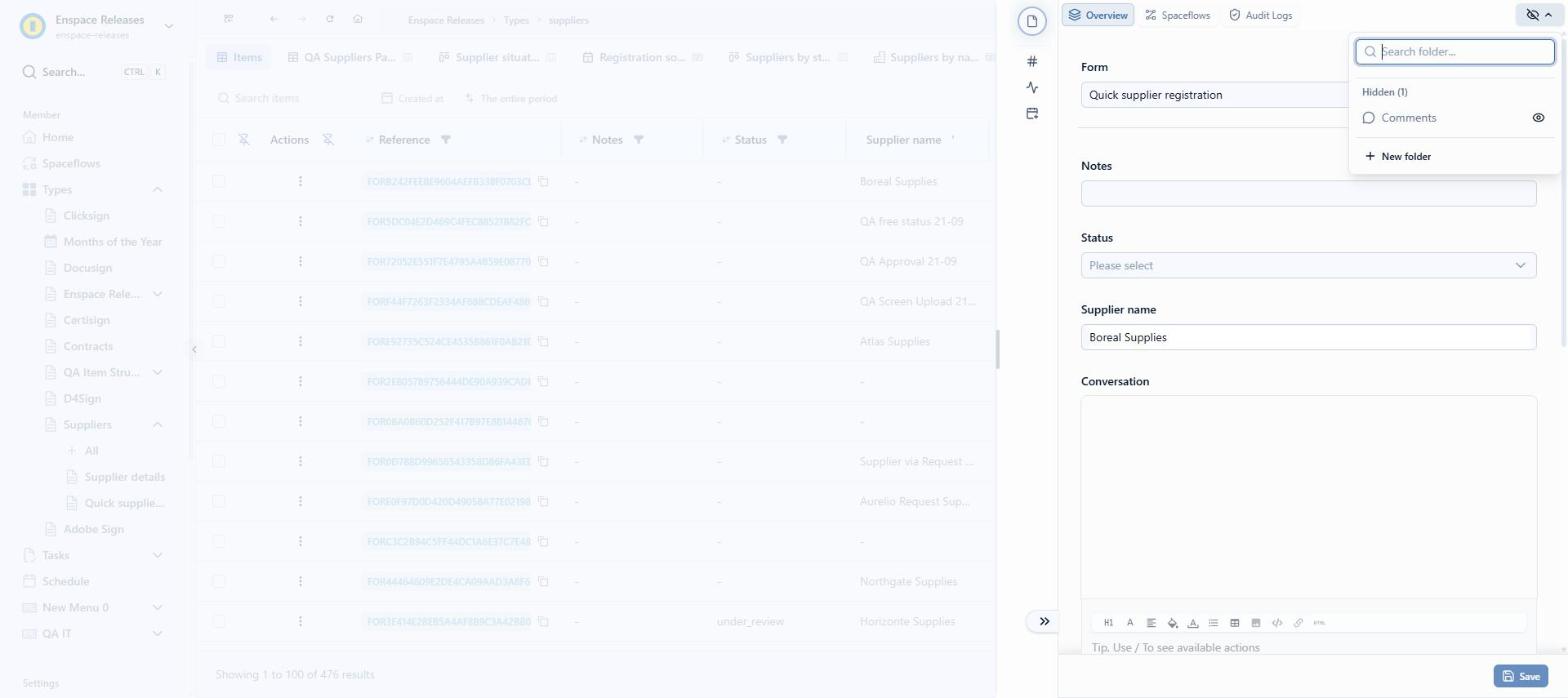Open the QA Suppliers Pa... tab
This screenshot has width=1568, height=698.
(x=350, y=58)
